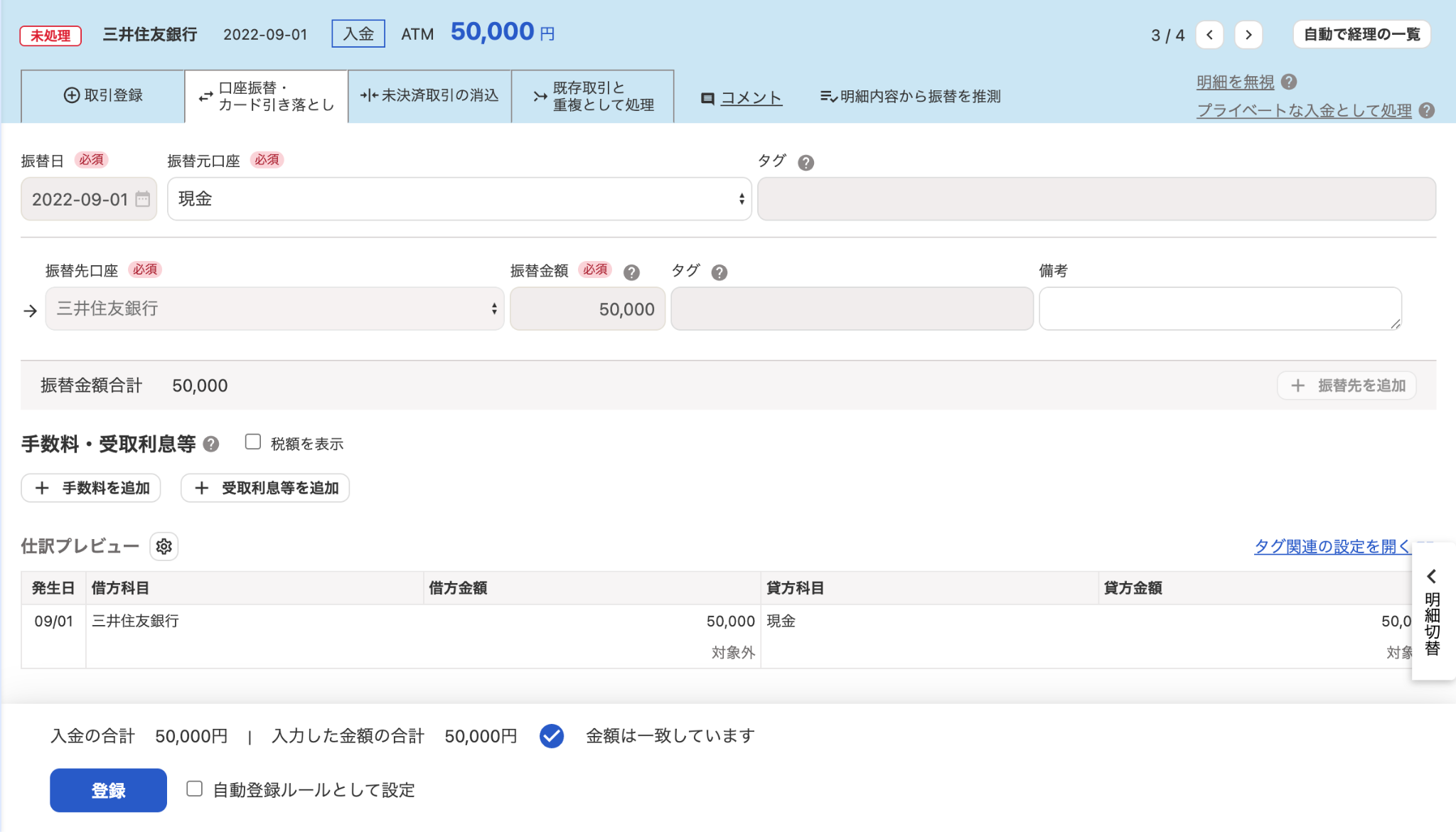Expand the 明細切替 side panel
The width and height of the screenshot is (1456, 832).
click(x=1433, y=612)
